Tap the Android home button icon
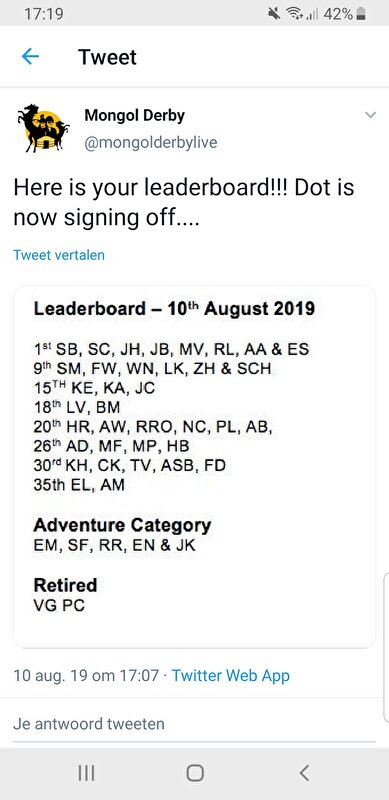Screen dimensions: 389x800 (x=195, y=773)
